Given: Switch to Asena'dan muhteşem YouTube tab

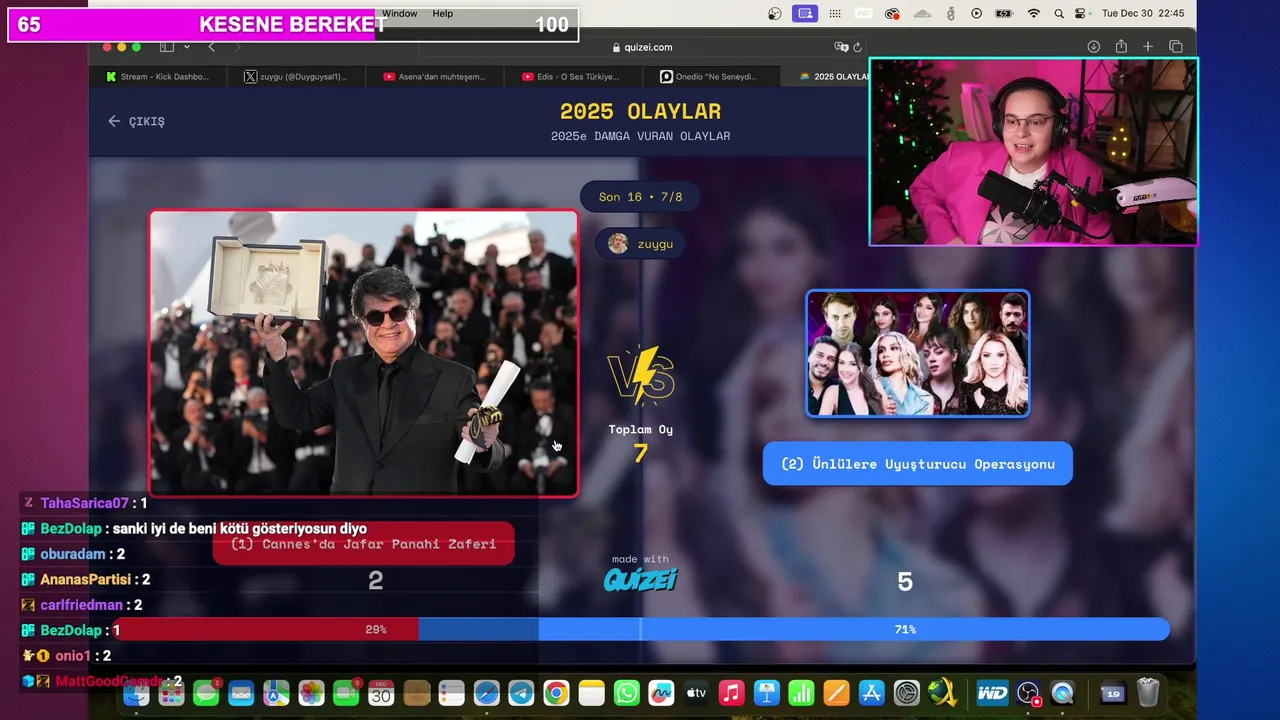Looking at the screenshot, I should (x=435, y=76).
